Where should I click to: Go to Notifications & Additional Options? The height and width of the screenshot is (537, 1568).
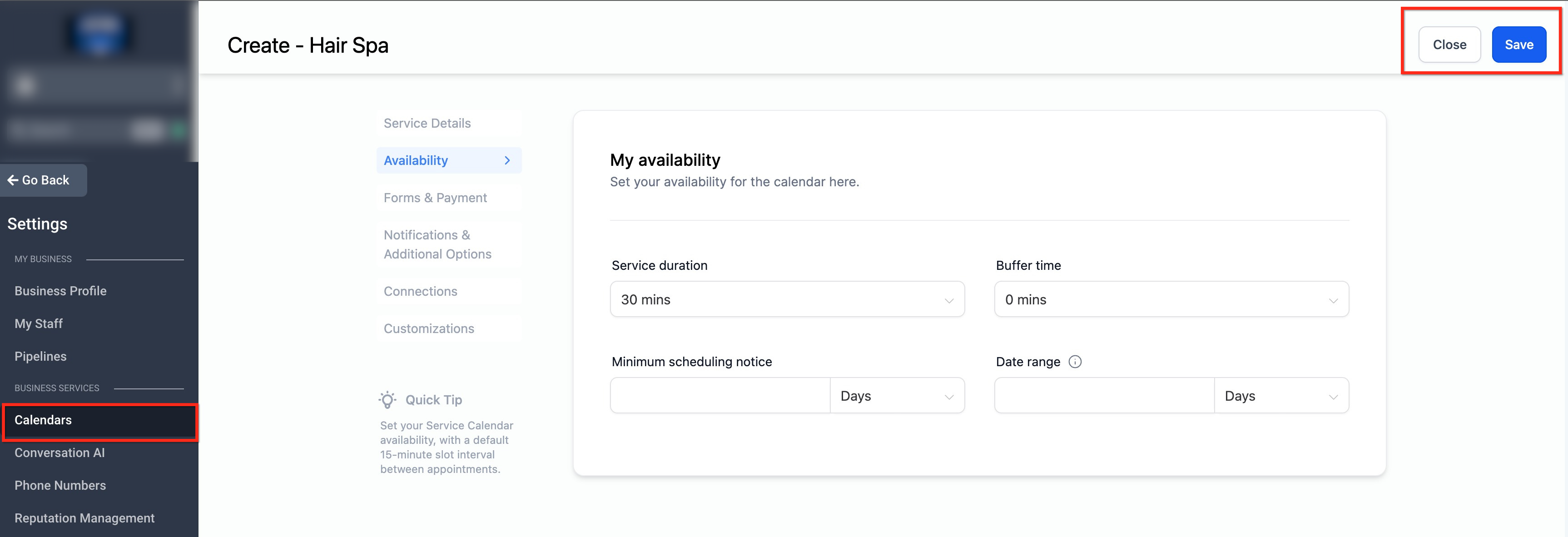(x=437, y=244)
